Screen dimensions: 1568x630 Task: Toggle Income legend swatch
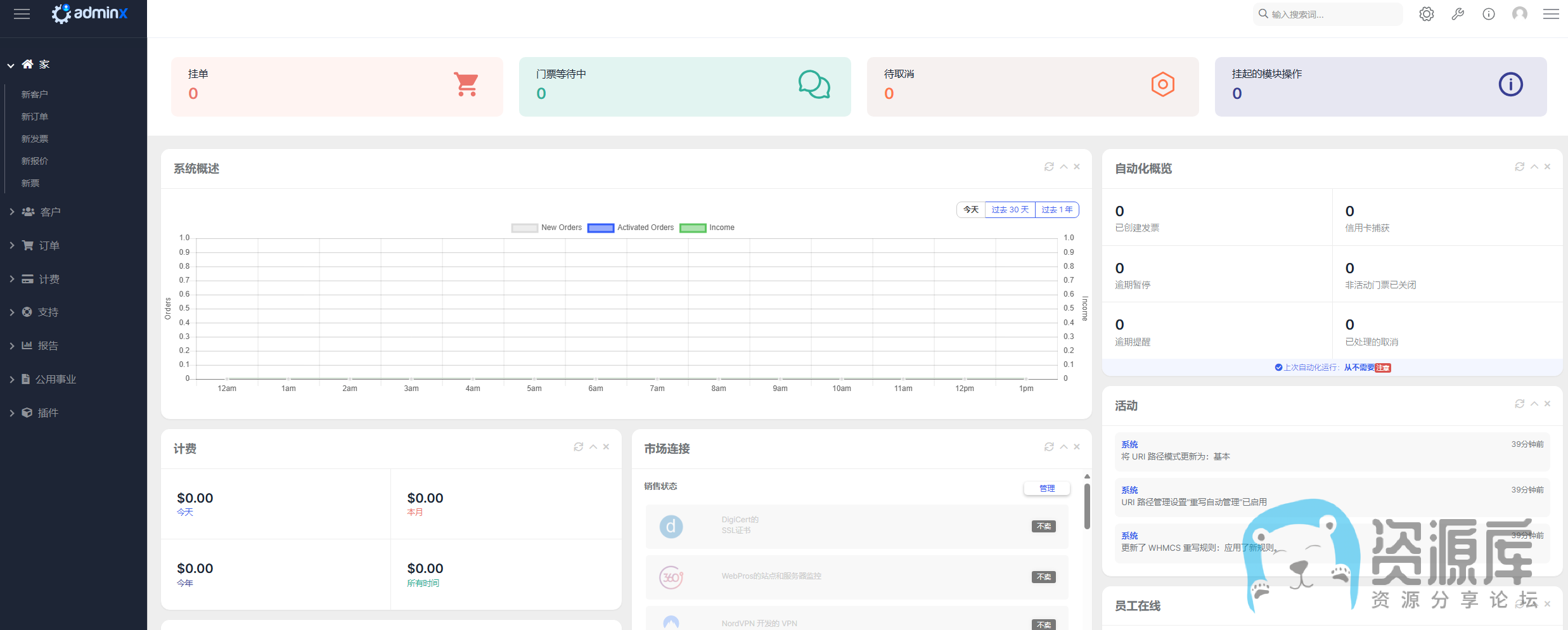(x=693, y=228)
